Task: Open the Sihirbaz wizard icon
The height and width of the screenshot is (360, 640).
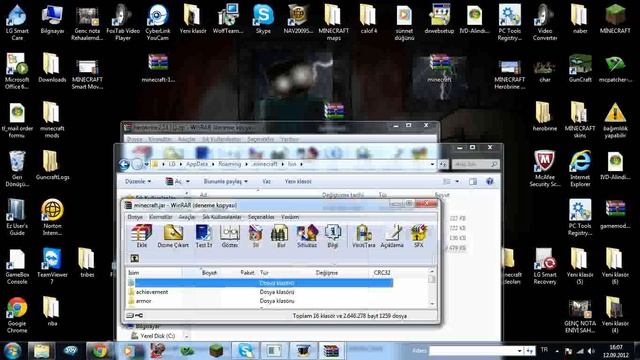Action: (307, 236)
